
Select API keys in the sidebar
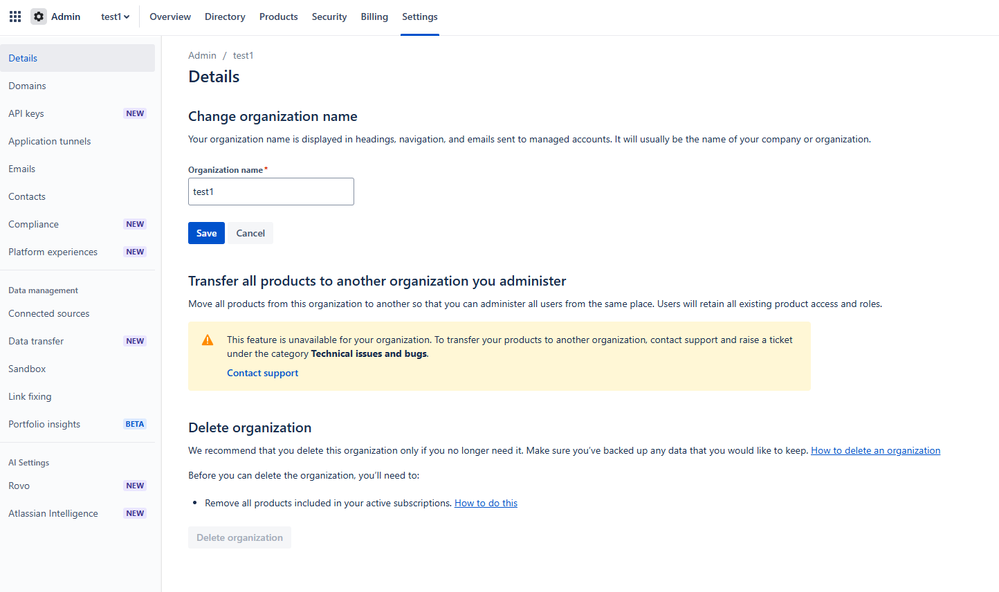click(26, 114)
